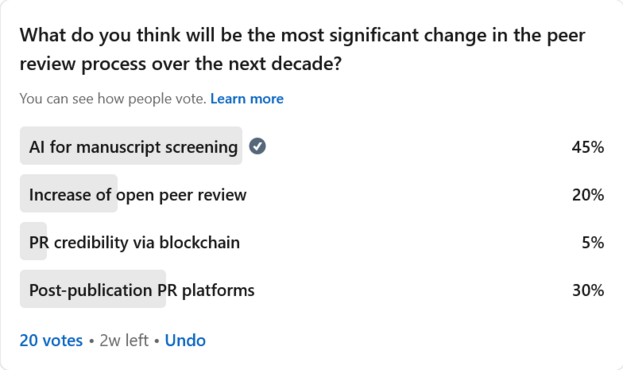The image size is (623, 370).
Task: Undo your poll vote
Action: [x=185, y=341]
